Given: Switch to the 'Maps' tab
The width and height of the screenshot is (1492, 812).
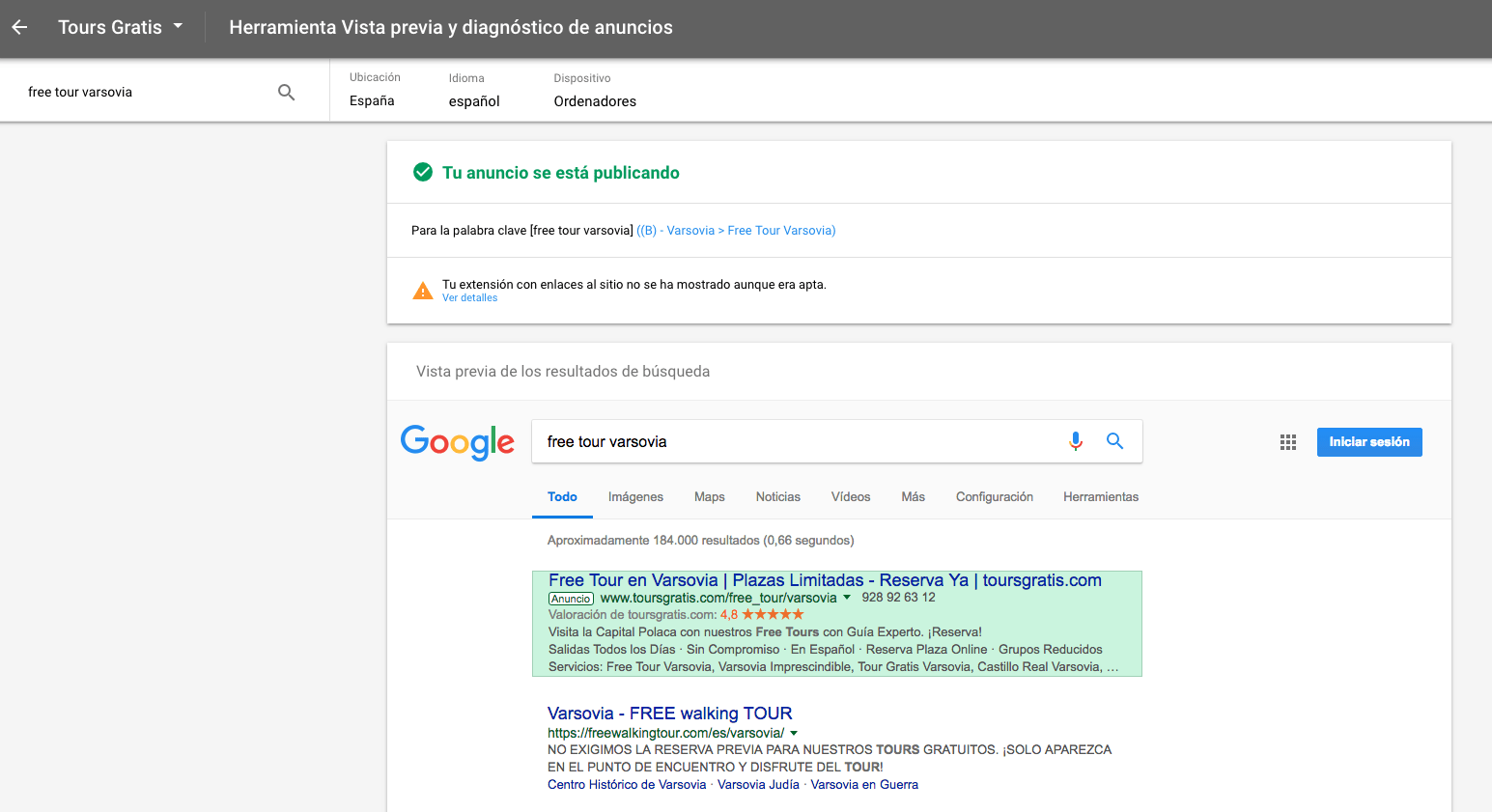Looking at the screenshot, I should point(710,497).
